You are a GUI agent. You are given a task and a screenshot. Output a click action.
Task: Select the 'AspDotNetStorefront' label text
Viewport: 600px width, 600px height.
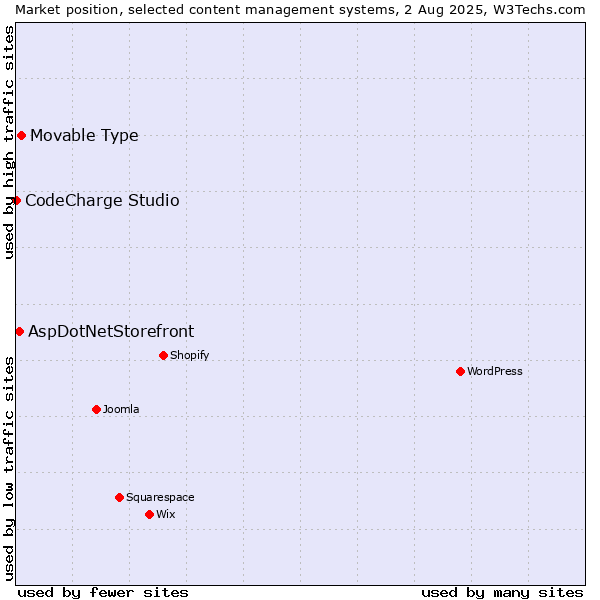point(111,331)
